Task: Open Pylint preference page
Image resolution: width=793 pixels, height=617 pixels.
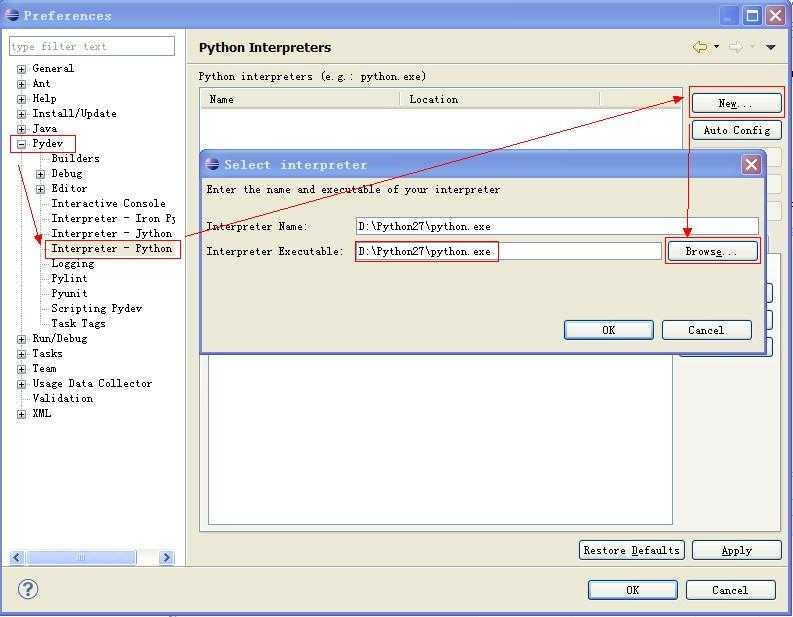Action: [69, 279]
